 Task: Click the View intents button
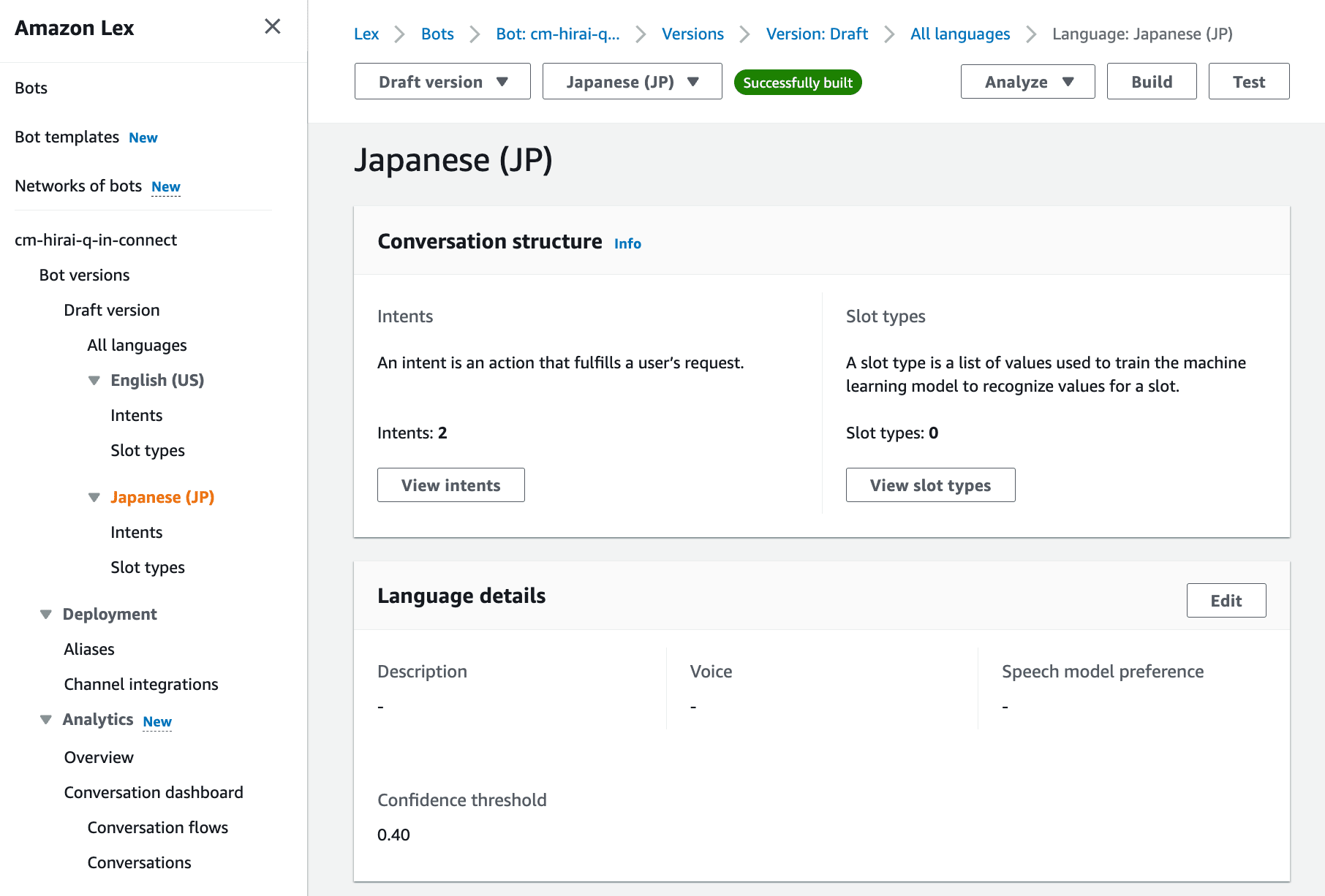pos(450,485)
